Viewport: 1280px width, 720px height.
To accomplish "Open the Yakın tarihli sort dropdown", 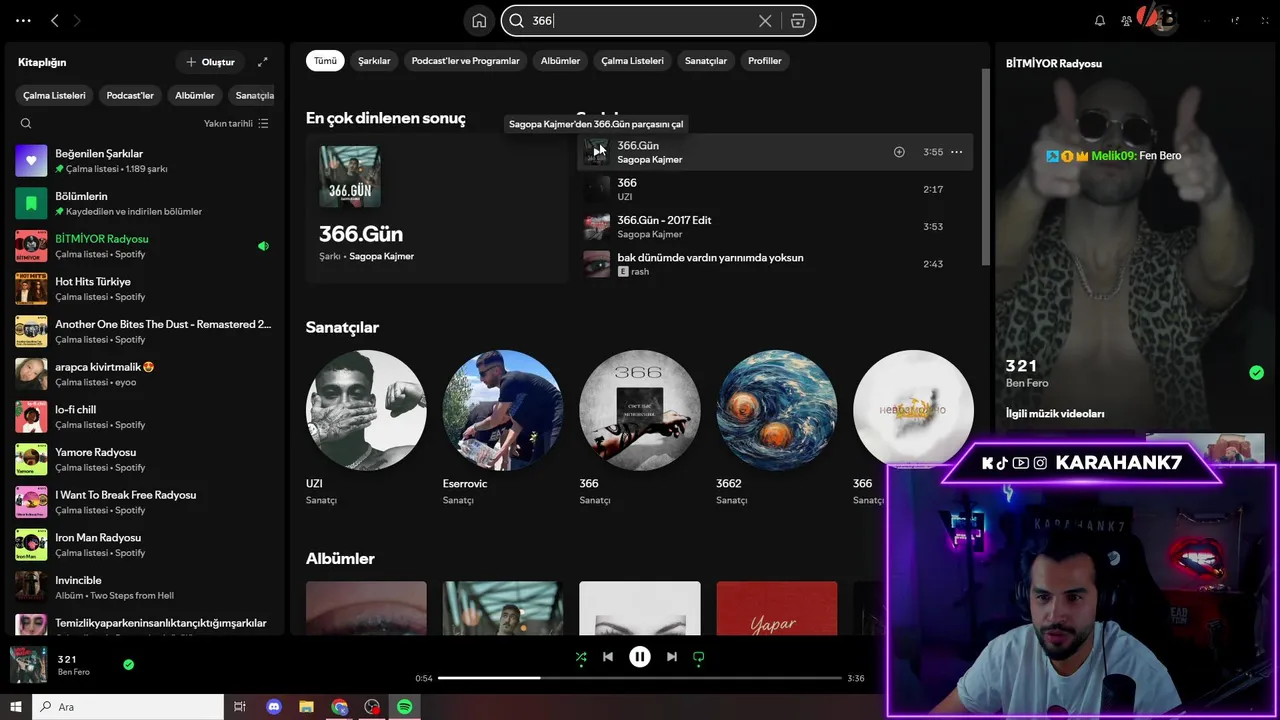I will pos(236,124).
